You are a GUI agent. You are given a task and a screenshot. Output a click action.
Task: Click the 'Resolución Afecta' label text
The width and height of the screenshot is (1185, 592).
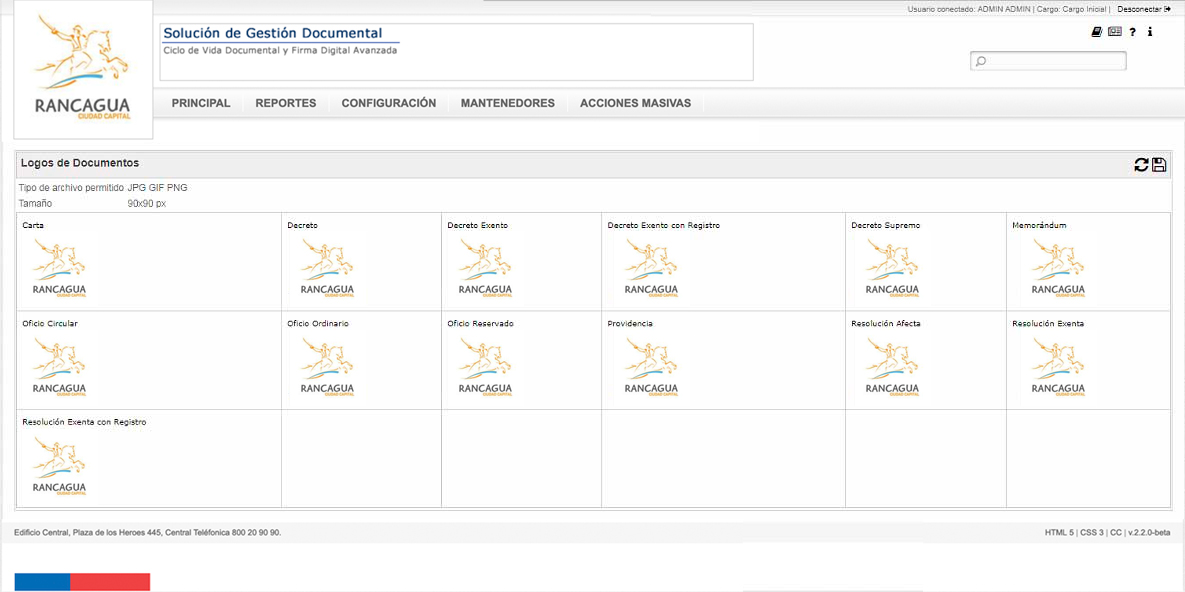tap(886, 324)
